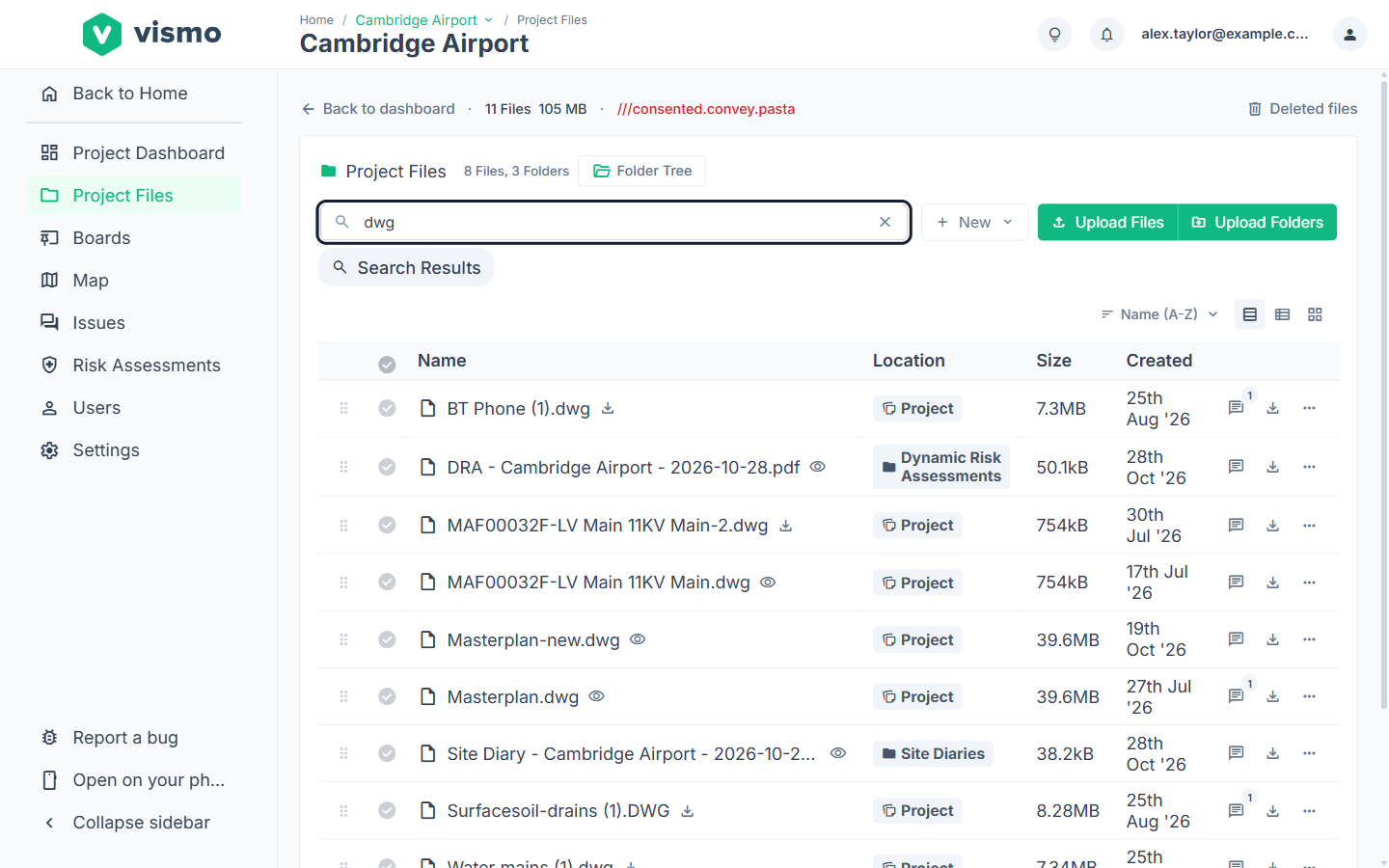This screenshot has width=1389, height=868.
Task: Select checkbox for DRA - Cambridge Airport pdf
Action: pyautogui.click(x=387, y=467)
